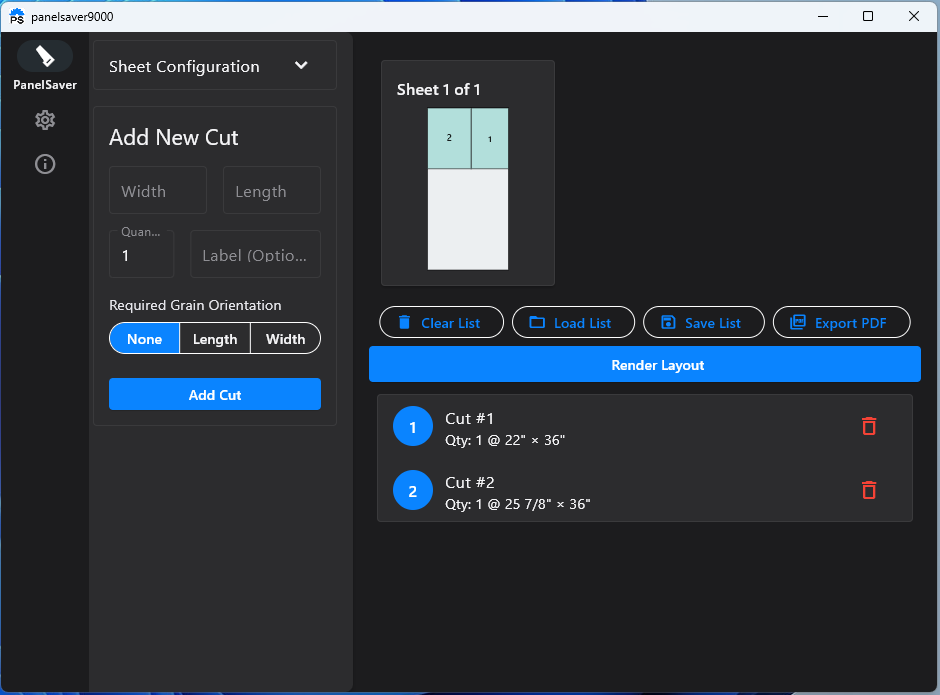This screenshot has height=695, width=940.
Task: Minimize the panelsaver9000 window
Action: click(x=822, y=16)
